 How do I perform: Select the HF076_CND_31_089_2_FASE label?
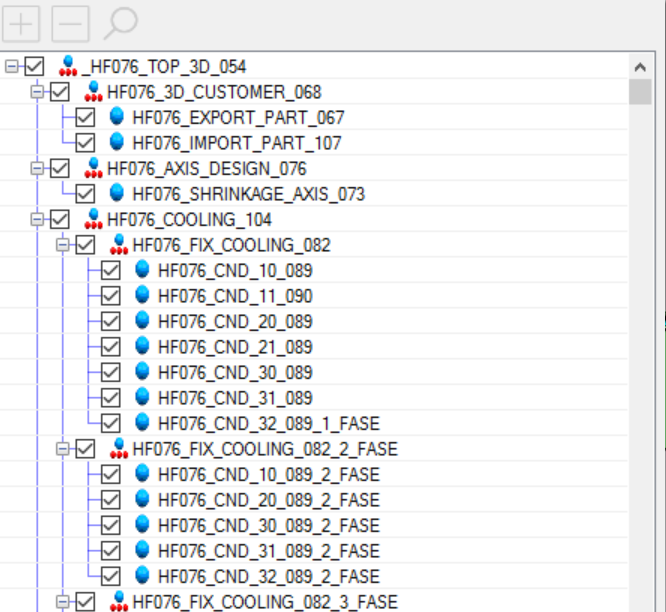tap(269, 551)
